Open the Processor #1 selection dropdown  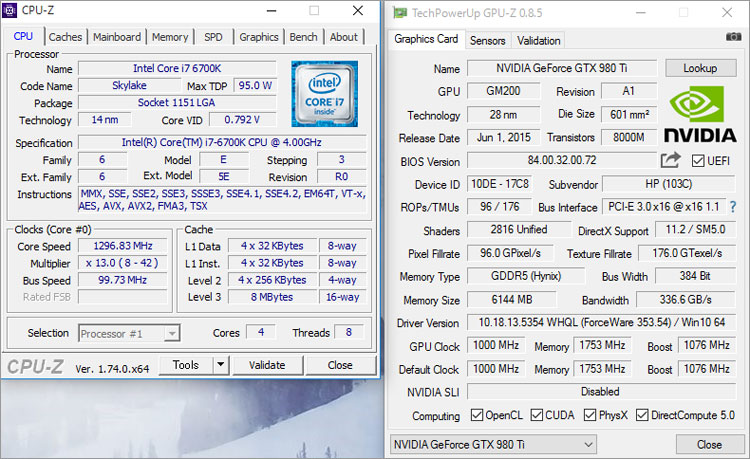click(129, 333)
